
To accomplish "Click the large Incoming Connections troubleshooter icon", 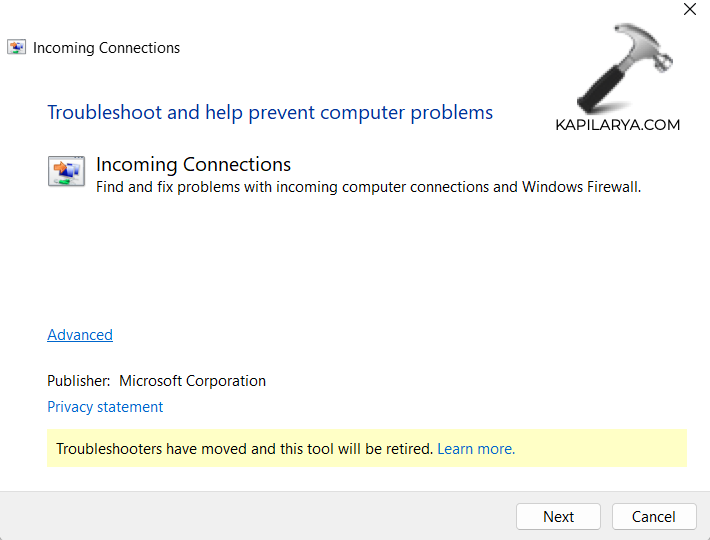I will coord(66,171).
